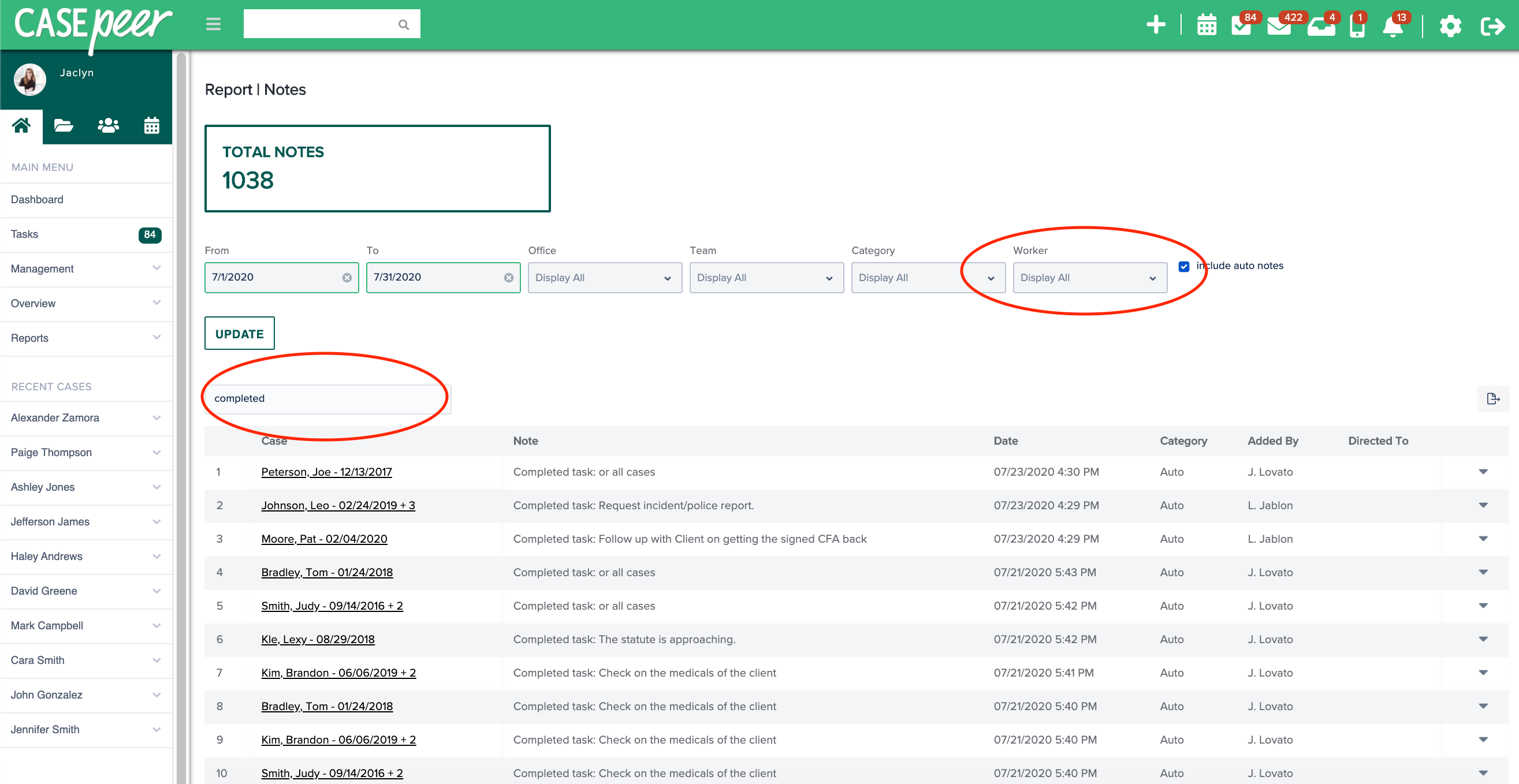Open the case link Peterson, Joe - 12/13/2017

(327, 472)
